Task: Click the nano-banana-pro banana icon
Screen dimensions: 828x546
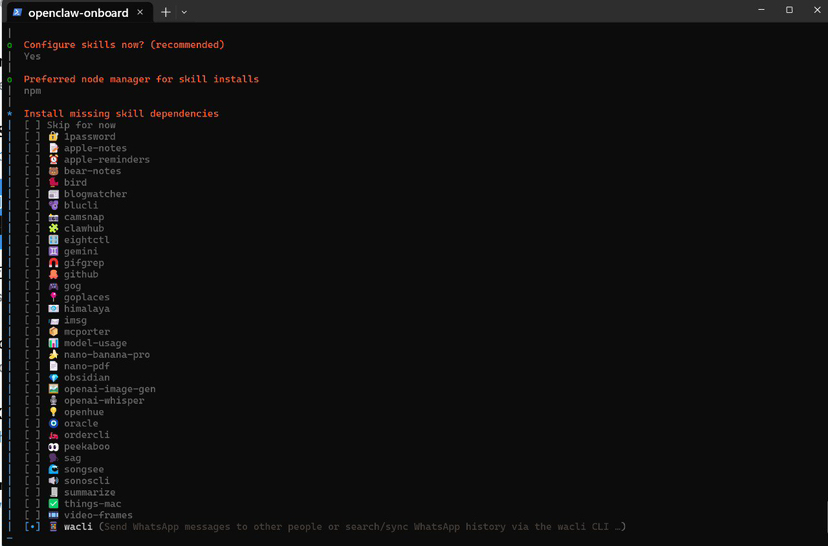Action: click(53, 355)
